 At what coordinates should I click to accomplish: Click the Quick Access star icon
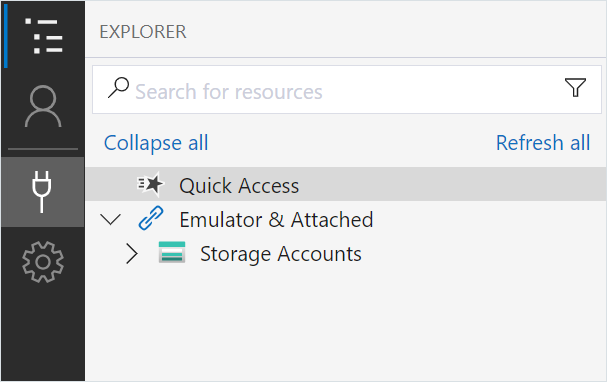(150, 184)
